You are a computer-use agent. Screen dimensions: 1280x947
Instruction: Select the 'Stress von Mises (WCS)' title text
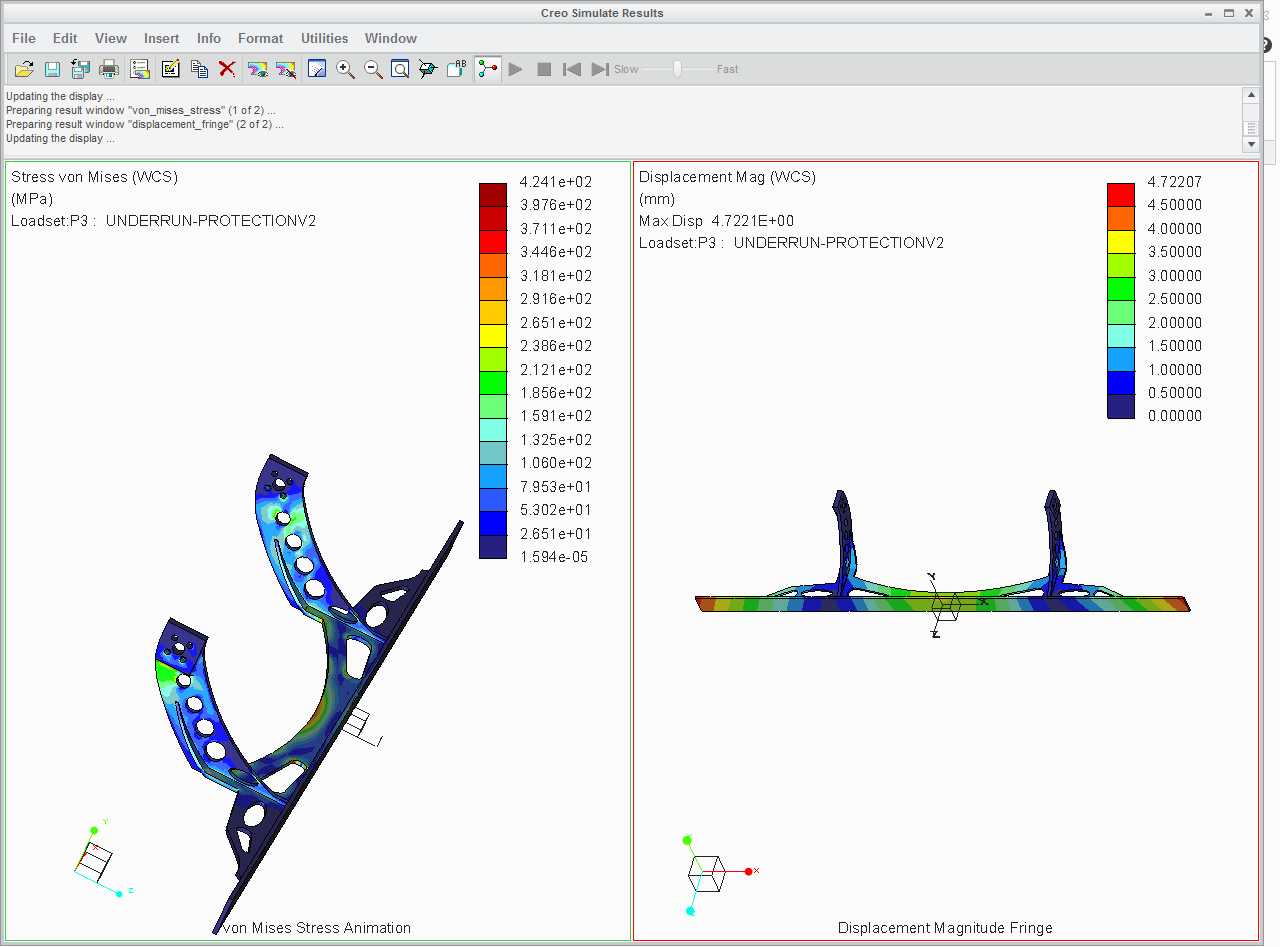94,177
